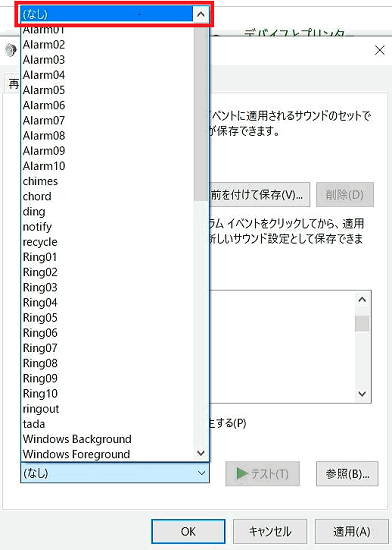Select Alarm03 in the sound list

tap(107, 60)
